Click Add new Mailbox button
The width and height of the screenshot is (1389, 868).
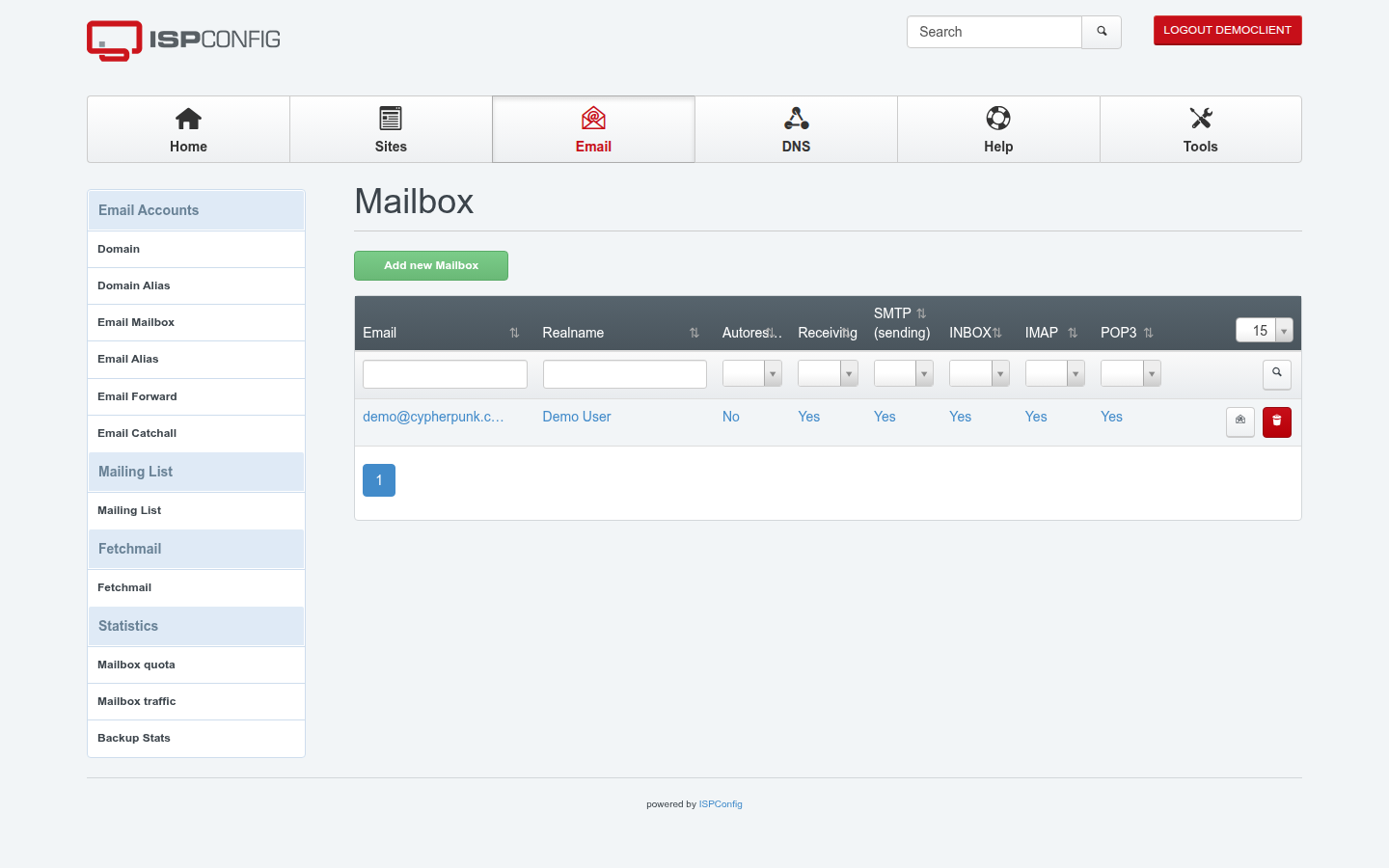431,265
